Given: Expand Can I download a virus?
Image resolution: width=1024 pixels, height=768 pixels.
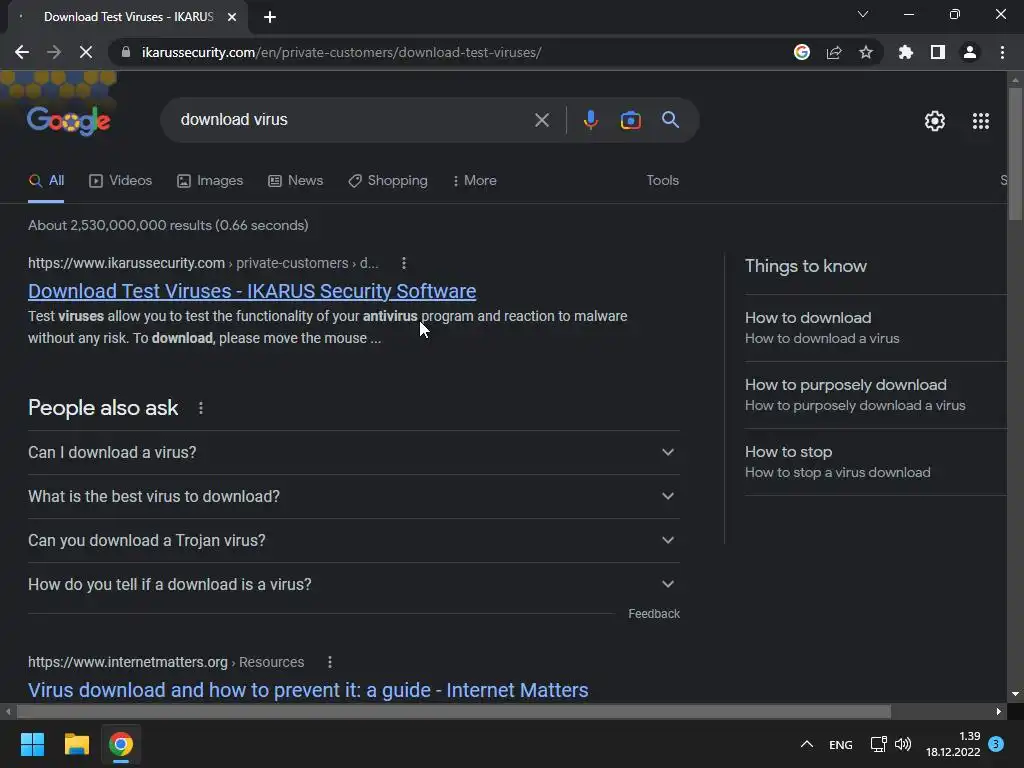Looking at the screenshot, I should coord(353,452).
